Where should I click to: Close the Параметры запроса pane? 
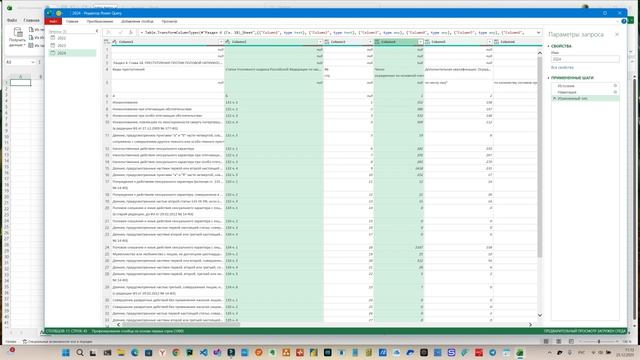coord(617,35)
